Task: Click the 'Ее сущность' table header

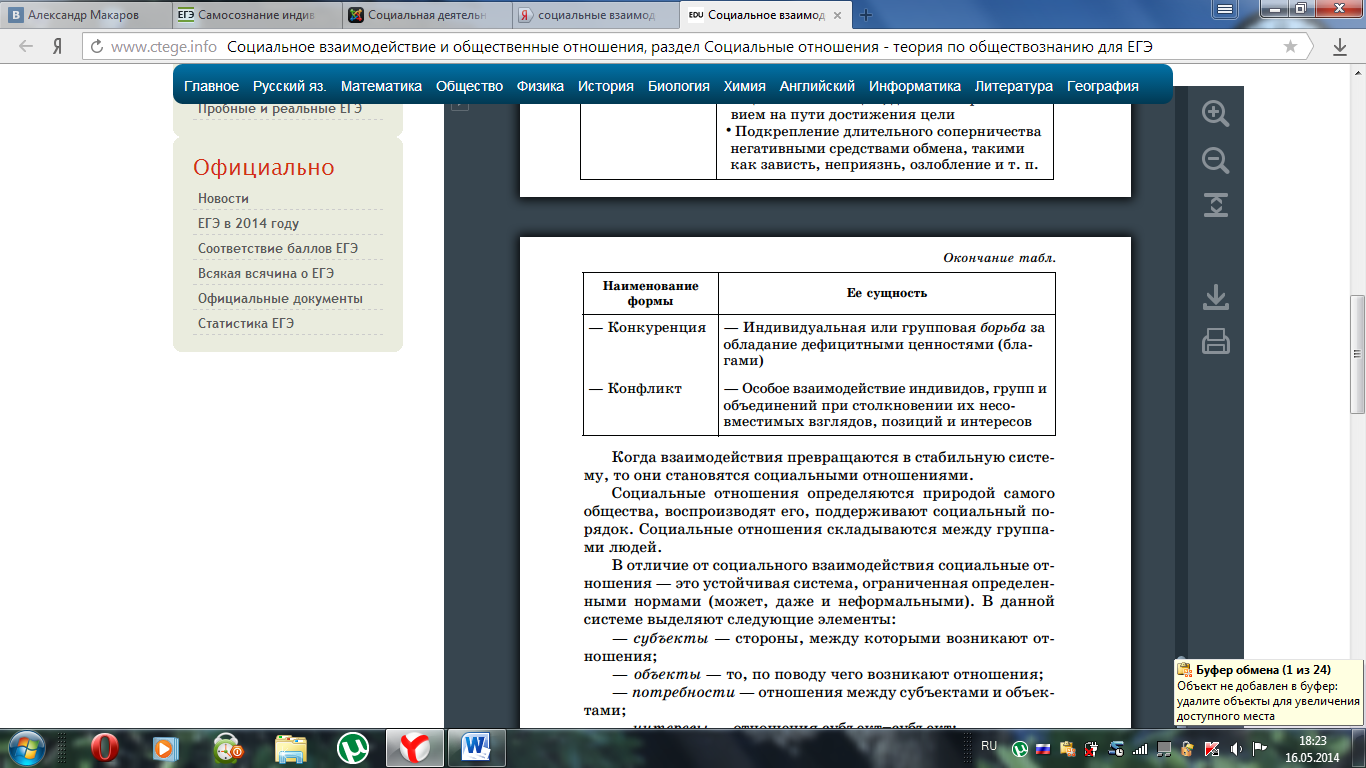Action: point(887,293)
